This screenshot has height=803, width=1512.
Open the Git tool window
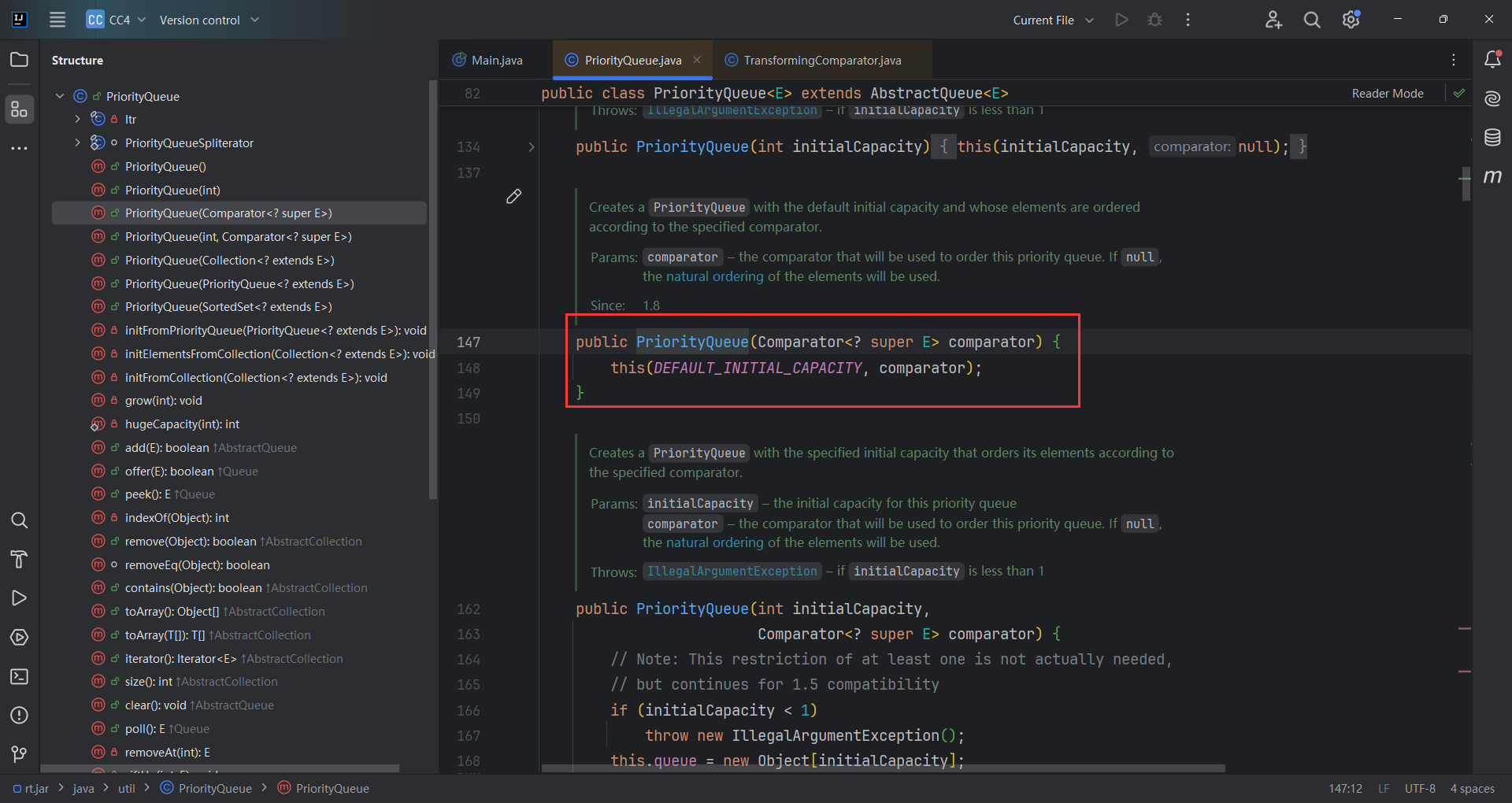coord(19,754)
